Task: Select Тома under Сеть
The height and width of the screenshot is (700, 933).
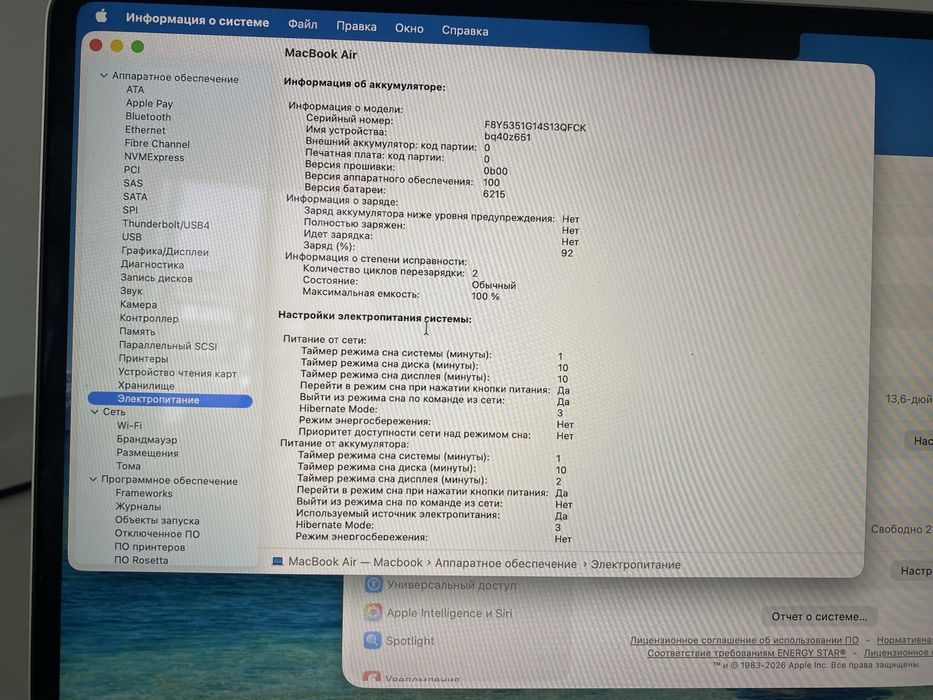Action: [129, 465]
